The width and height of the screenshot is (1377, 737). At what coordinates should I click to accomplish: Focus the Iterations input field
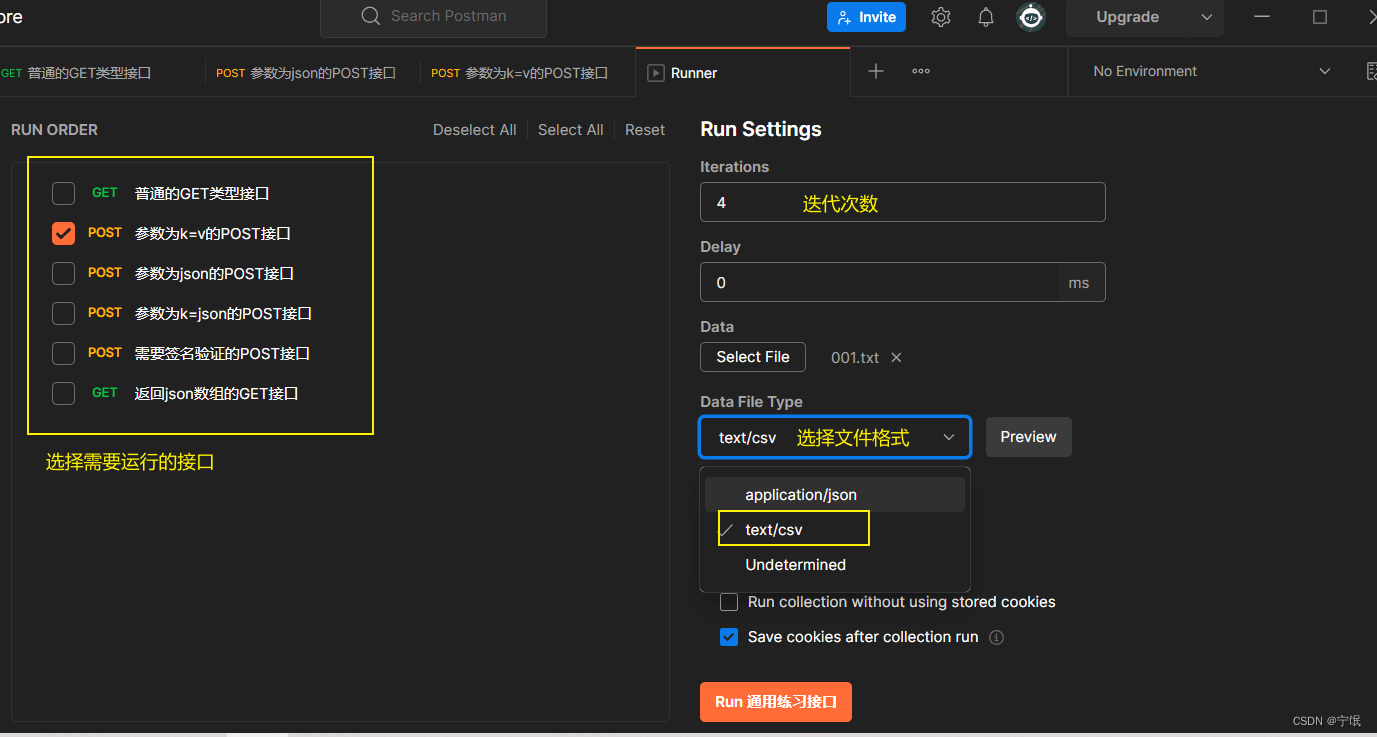pos(902,202)
